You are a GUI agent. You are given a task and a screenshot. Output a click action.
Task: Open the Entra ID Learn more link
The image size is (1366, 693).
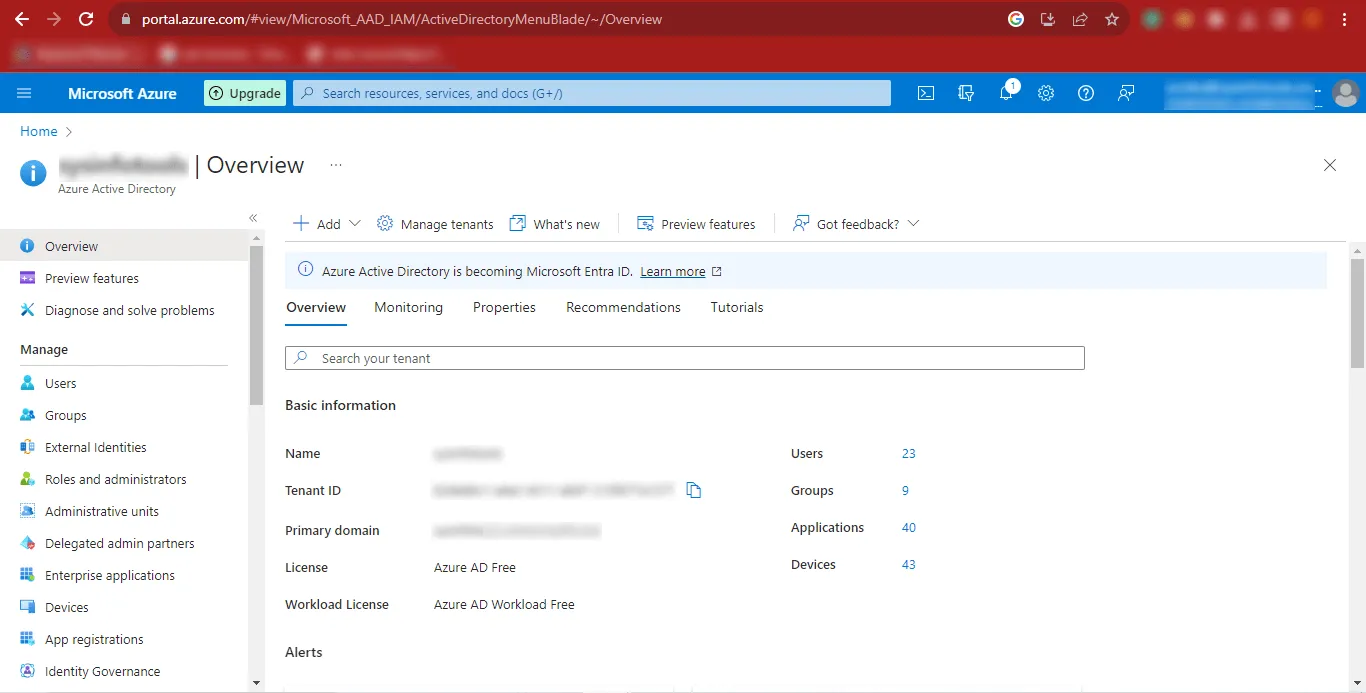click(673, 271)
